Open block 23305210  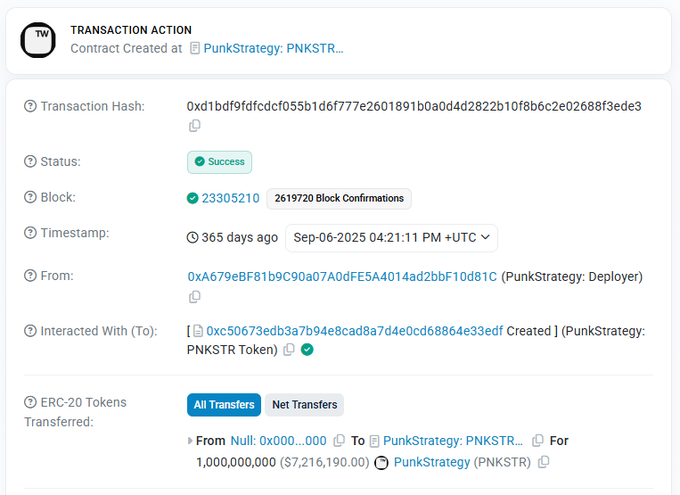pyautogui.click(x=230, y=198)
